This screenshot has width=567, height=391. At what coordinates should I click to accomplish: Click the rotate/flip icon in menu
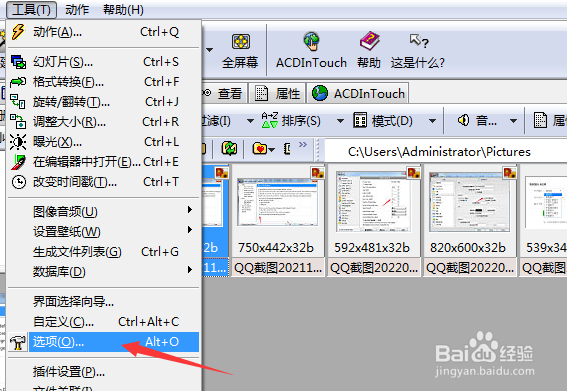[18, 102]
